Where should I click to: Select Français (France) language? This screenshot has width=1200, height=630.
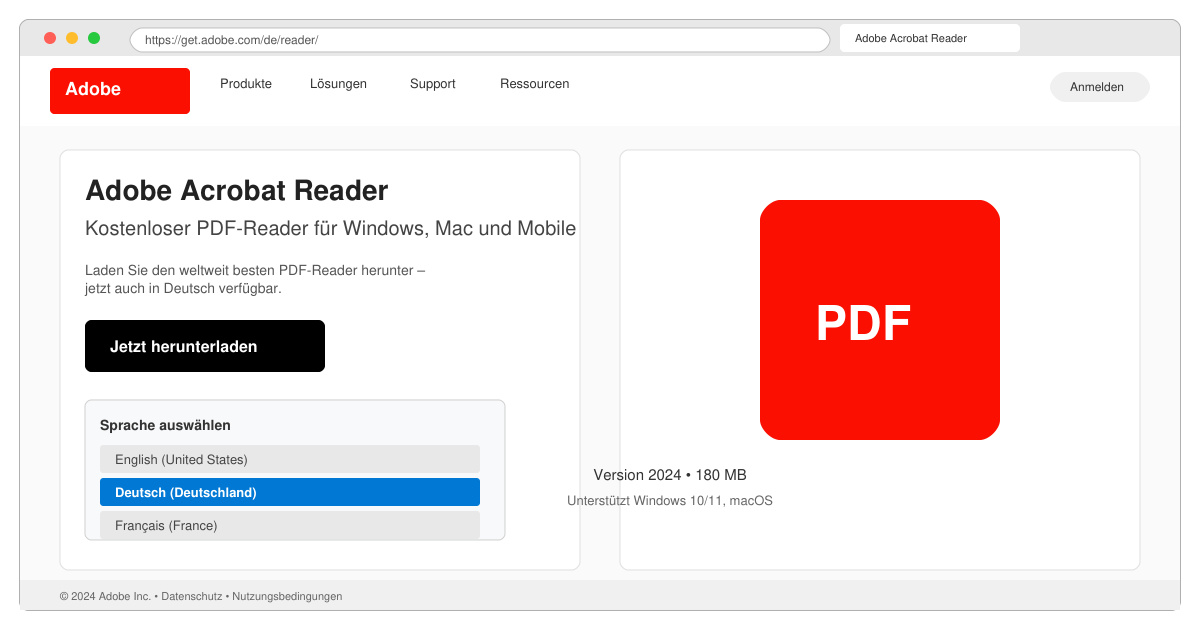pyautogui.click(x=290, y=525)
